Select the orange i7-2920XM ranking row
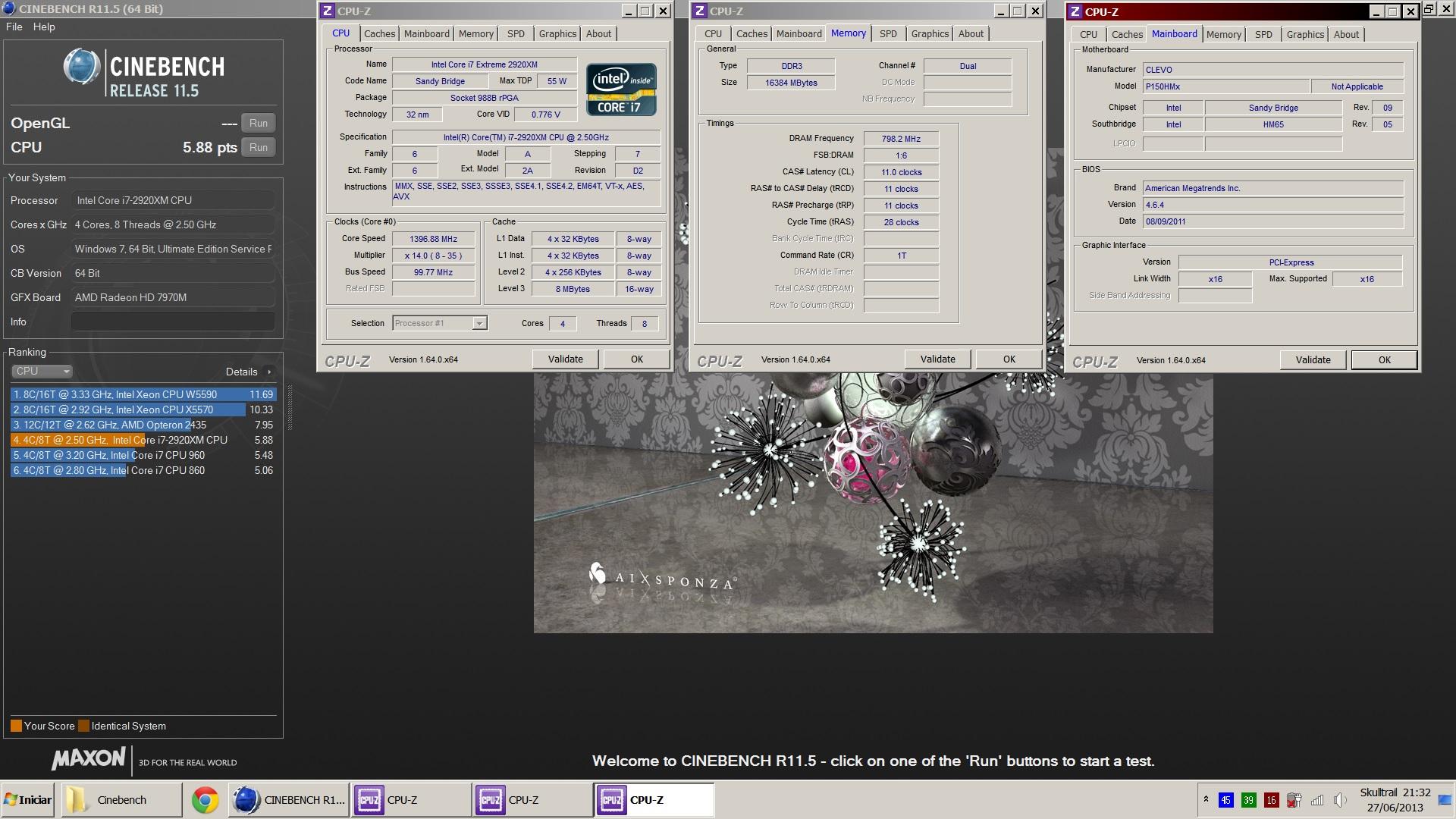This screenshot has width=1456, height=819. pyautogui.click(x=143, y=440)
